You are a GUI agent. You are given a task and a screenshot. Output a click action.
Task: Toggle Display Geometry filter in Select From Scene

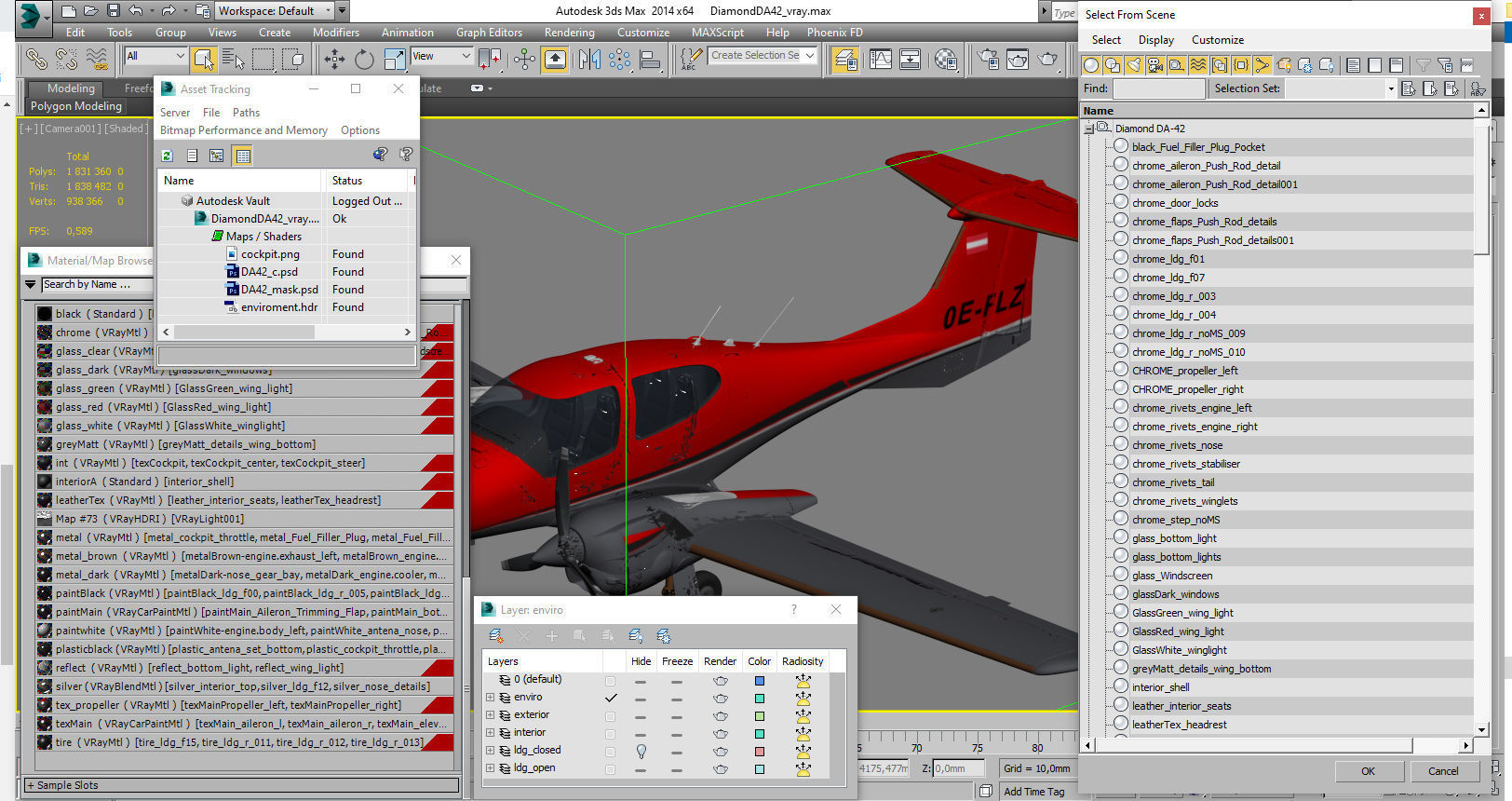pos(1090,65)
